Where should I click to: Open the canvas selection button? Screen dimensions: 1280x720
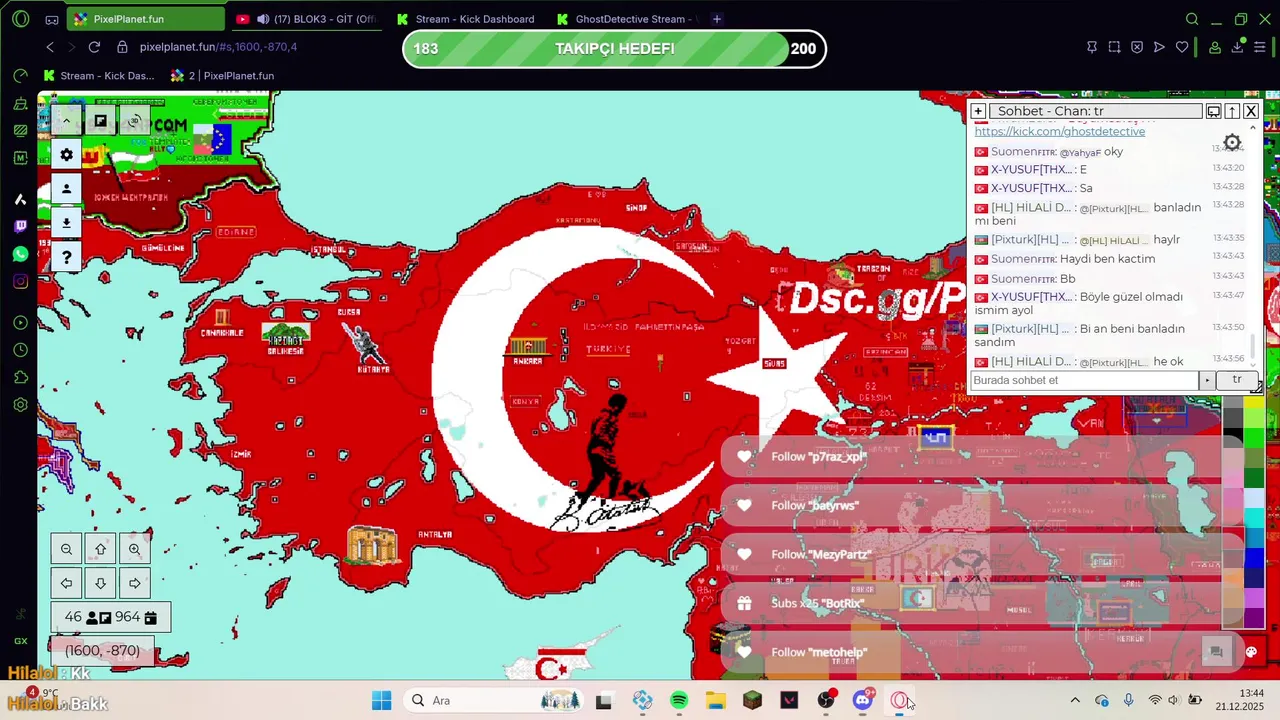pos(100,121)
